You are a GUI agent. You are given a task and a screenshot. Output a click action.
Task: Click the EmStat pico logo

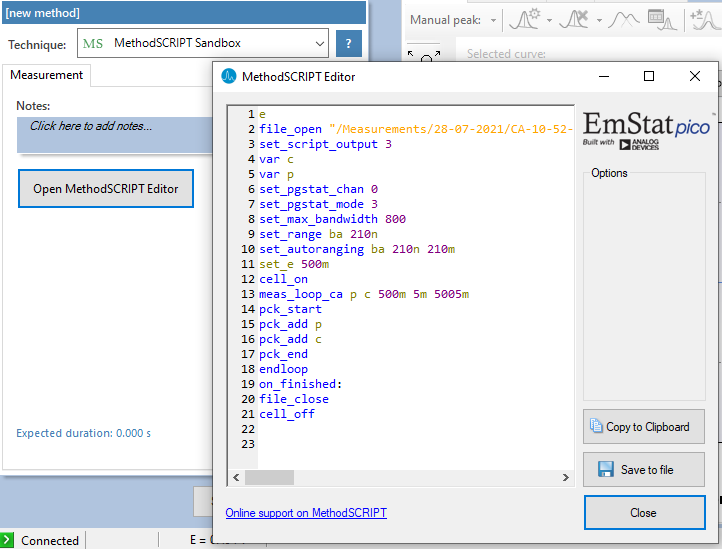click(x=647, y=129)
